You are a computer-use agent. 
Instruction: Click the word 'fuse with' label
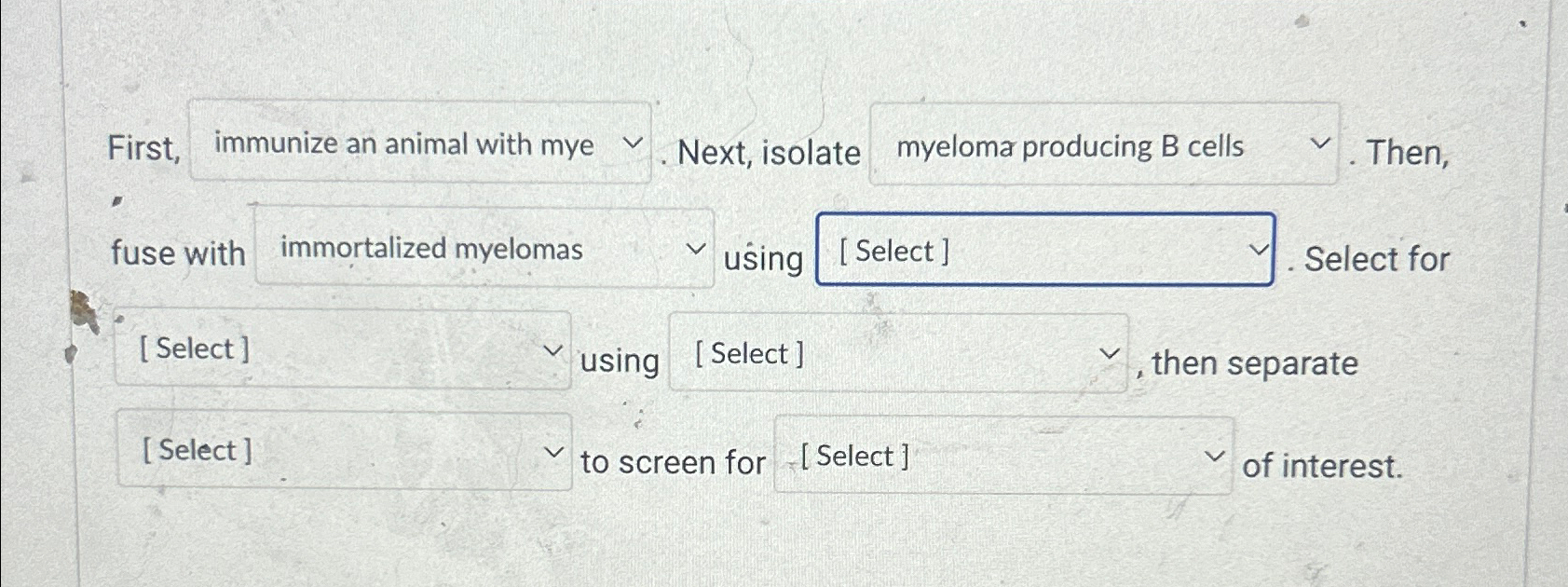tap(175, 253)
